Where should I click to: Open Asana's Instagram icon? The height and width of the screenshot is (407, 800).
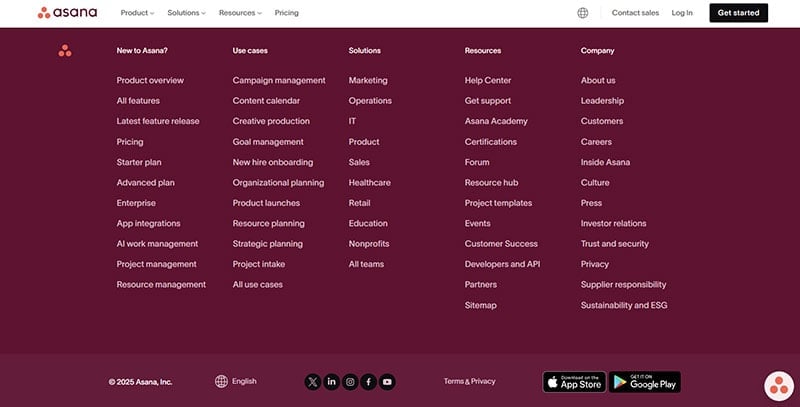tap(350, 381)
